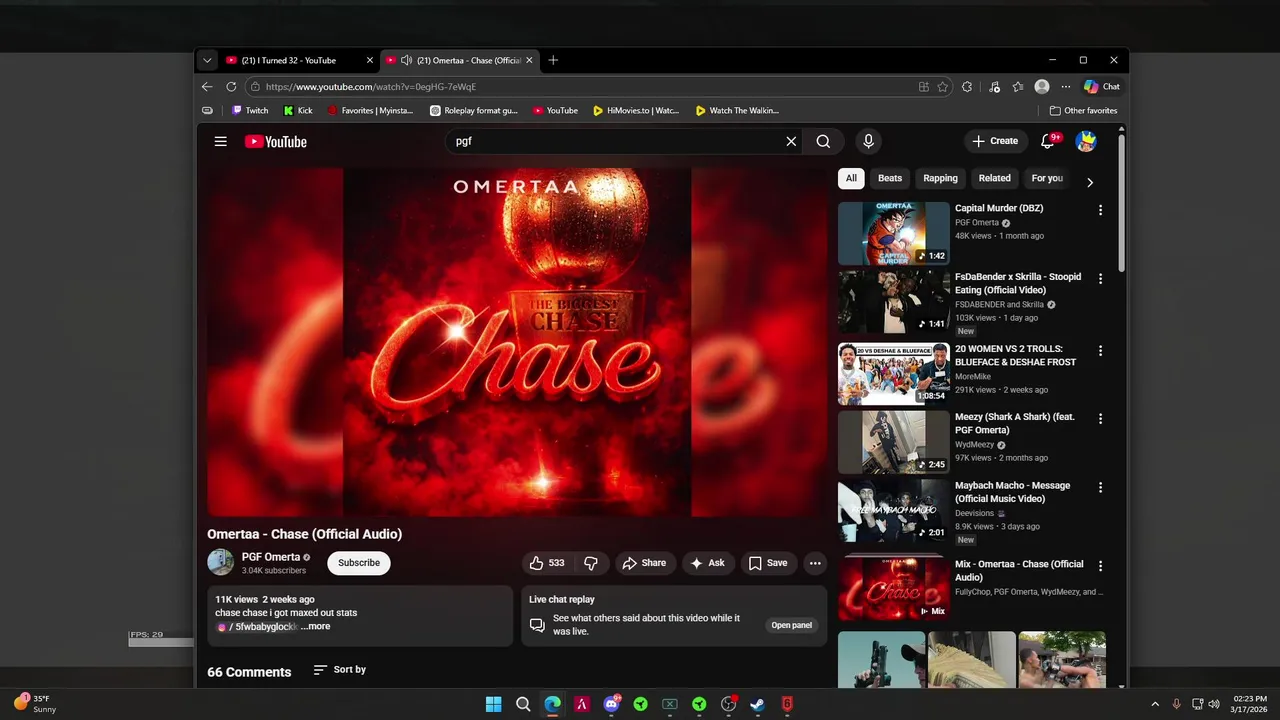Open options for Mix - Omertaa - Chase
This screenshot has height=720, width=1280.
click(1100, 566)
